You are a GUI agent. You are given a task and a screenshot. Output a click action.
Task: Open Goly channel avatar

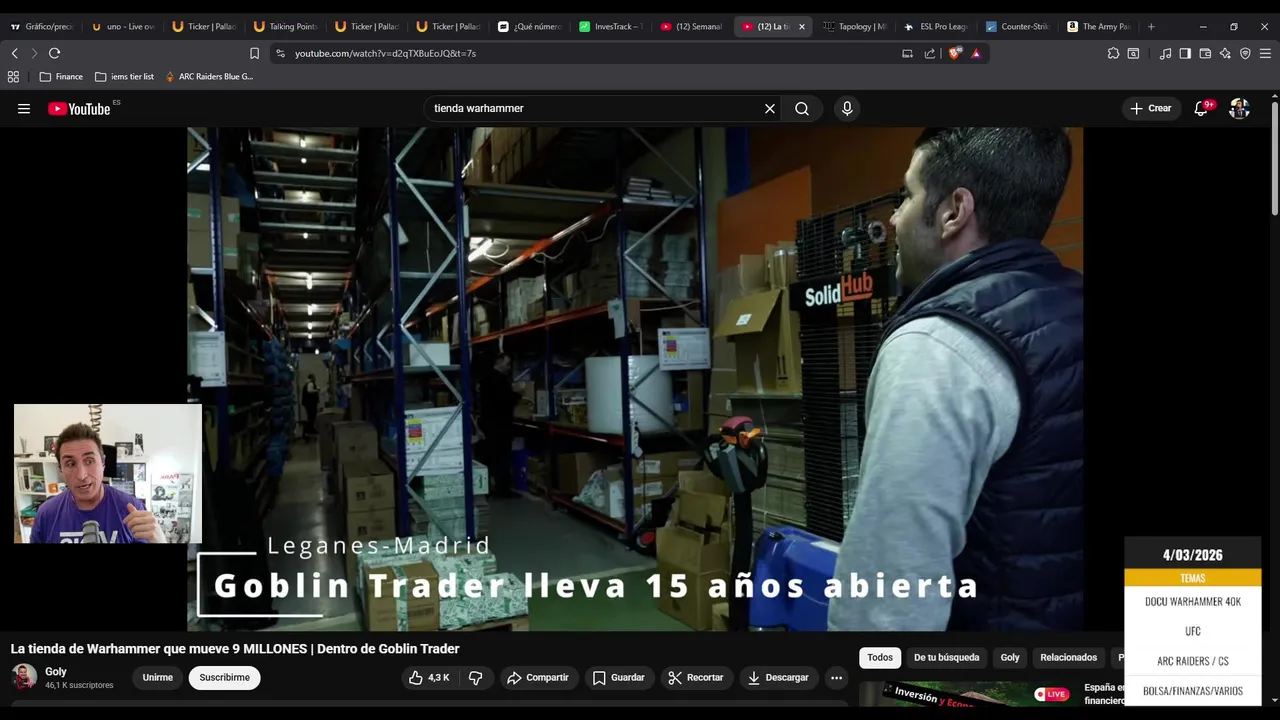coord(24,677)
